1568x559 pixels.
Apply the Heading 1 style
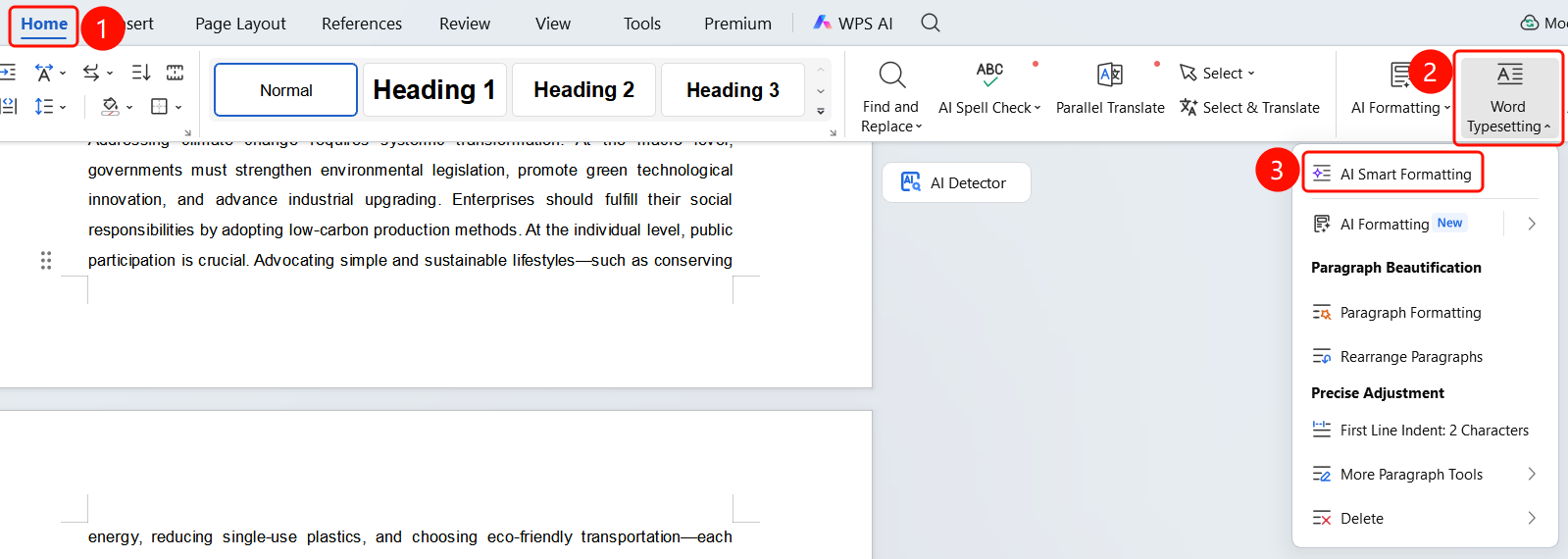434,90
